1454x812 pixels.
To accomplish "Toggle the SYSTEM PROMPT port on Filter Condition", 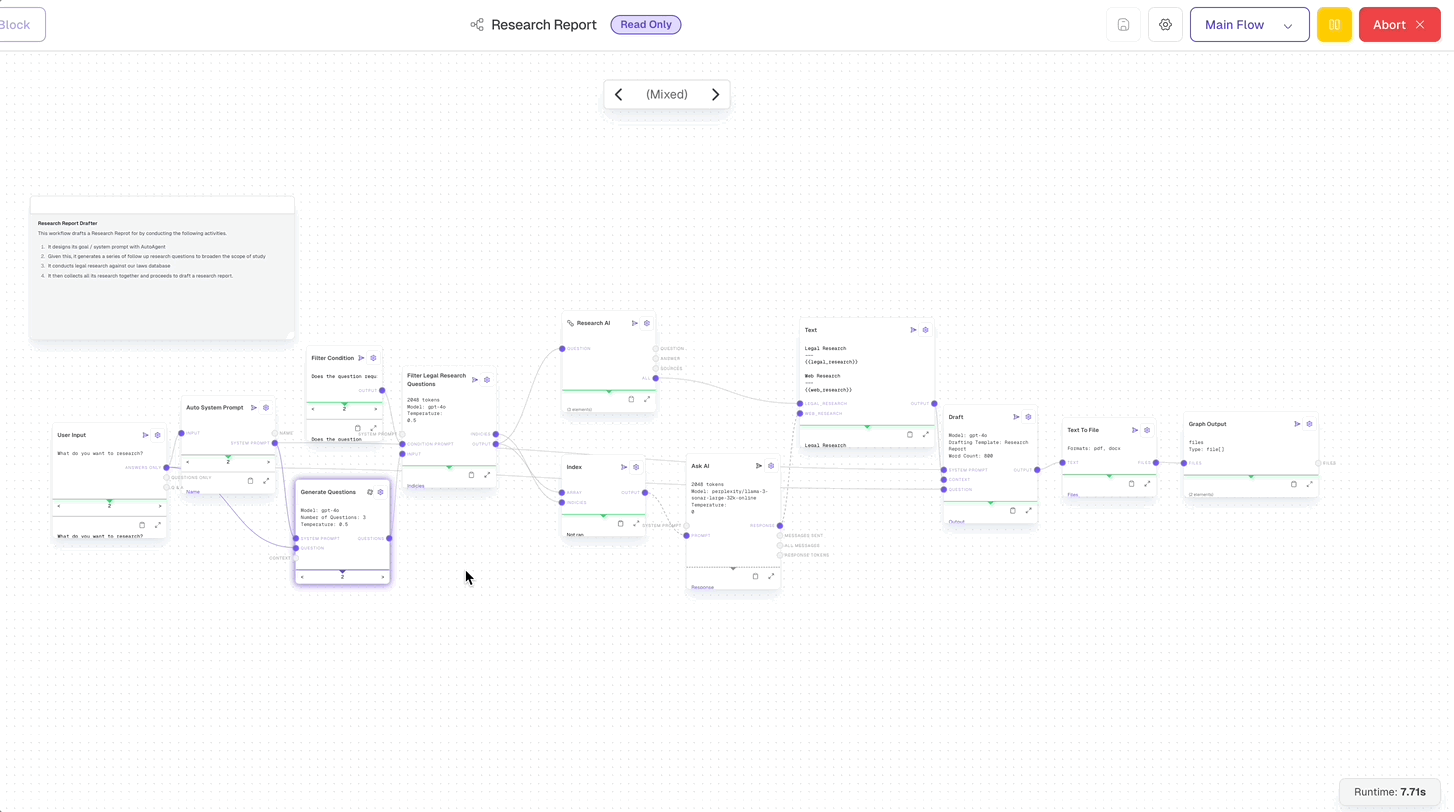I will (401, 435).
